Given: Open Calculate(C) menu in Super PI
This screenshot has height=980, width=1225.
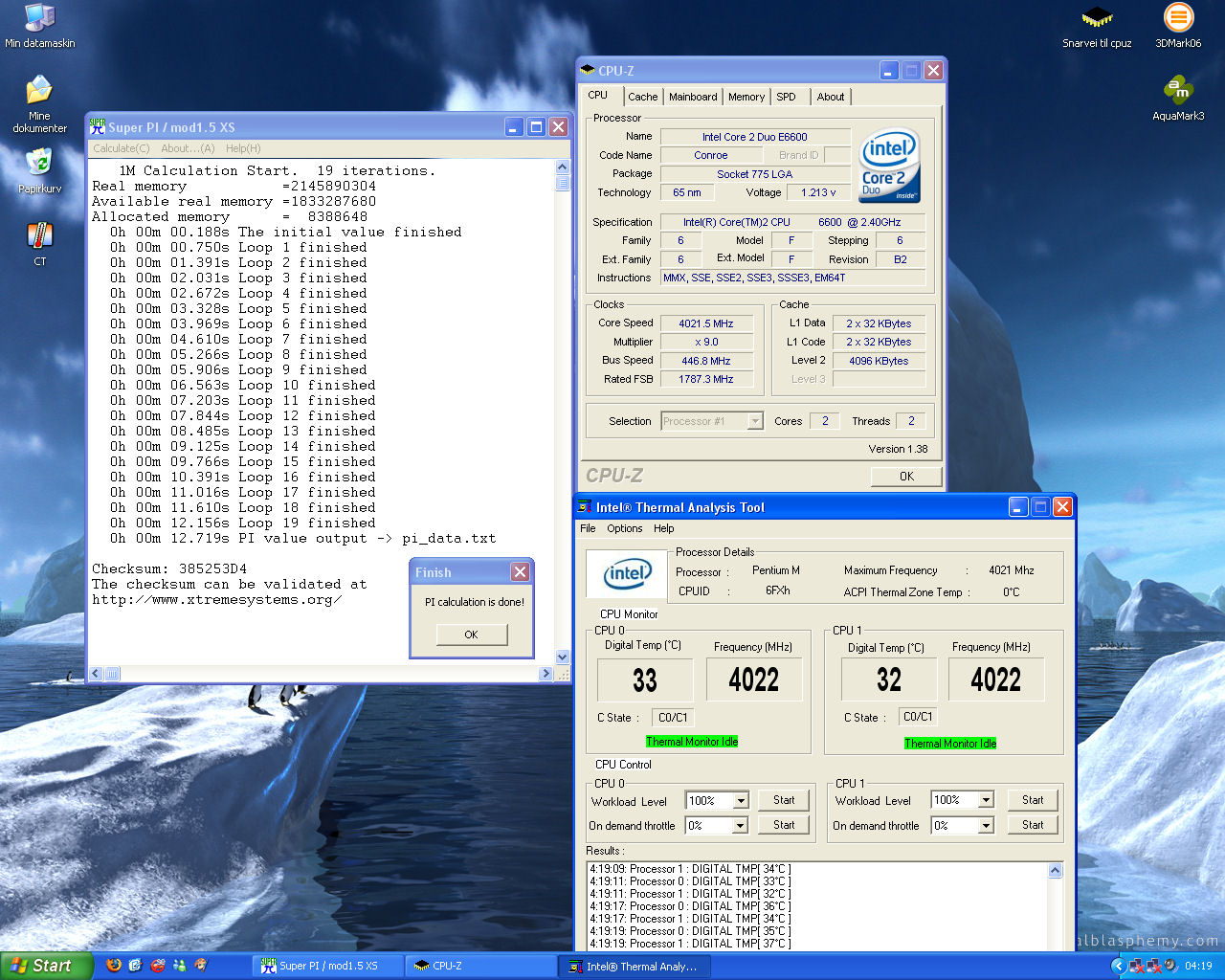Looking at the screenshot, I should (x=121, y=148).
